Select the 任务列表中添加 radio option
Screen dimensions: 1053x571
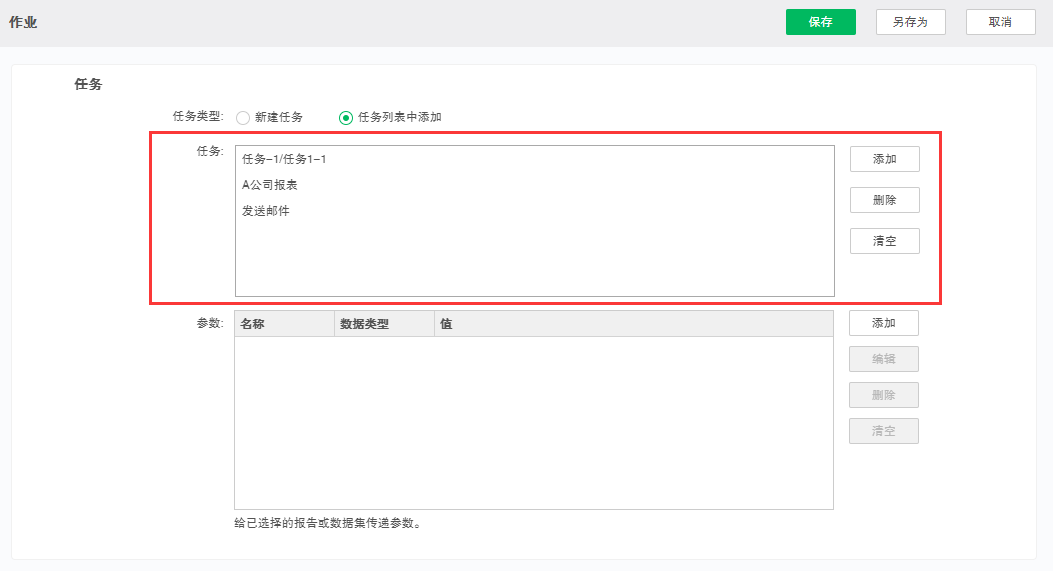(346, 118)
